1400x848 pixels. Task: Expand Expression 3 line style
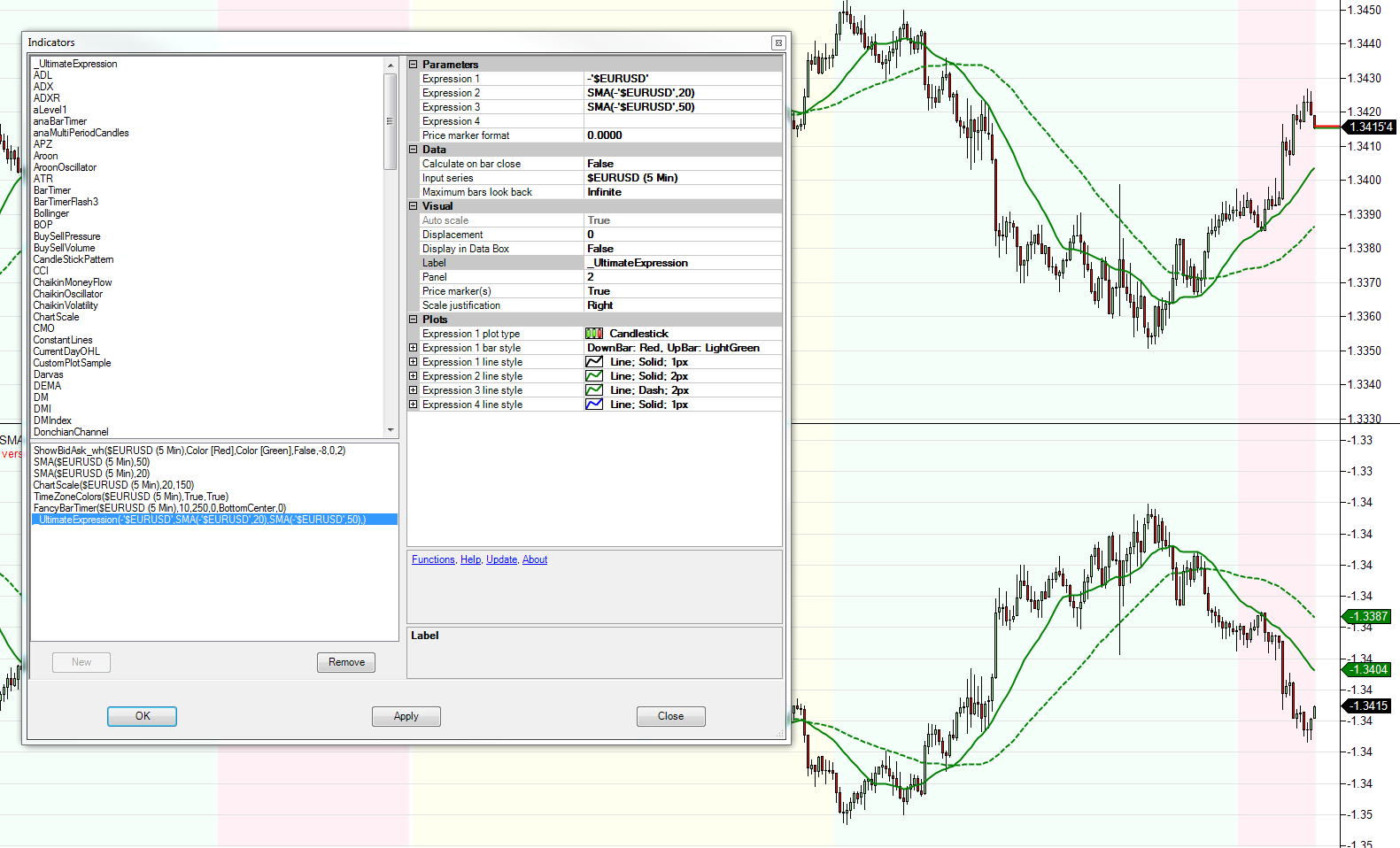point(413,390)
